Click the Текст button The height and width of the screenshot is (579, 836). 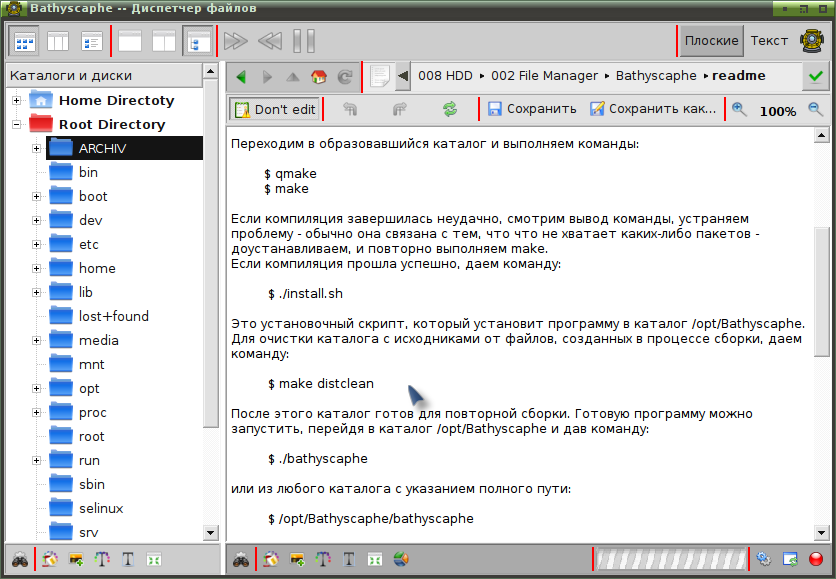pyautogui.click(x=769, y=41)
